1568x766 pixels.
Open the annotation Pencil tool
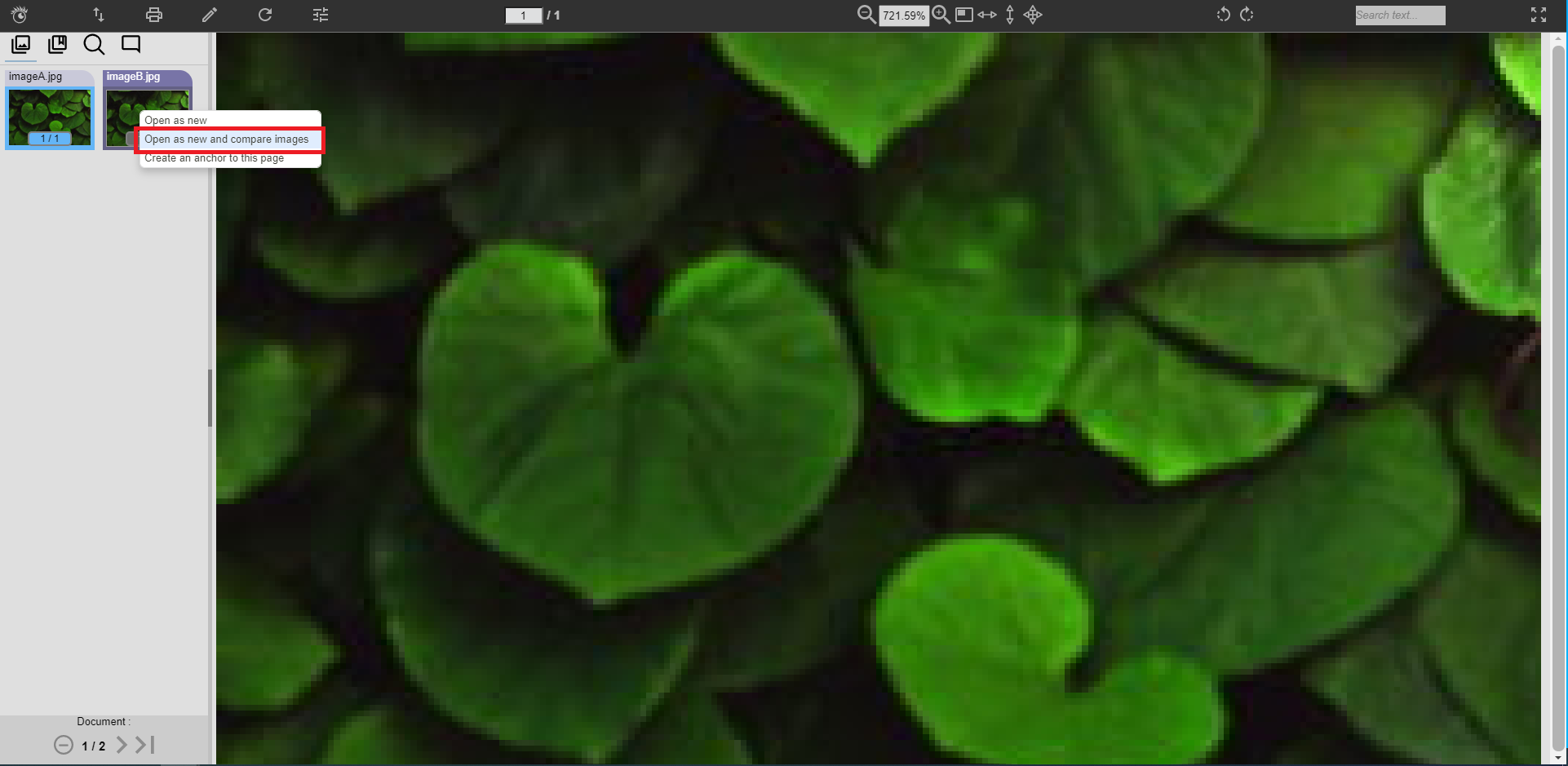point(210,15)
